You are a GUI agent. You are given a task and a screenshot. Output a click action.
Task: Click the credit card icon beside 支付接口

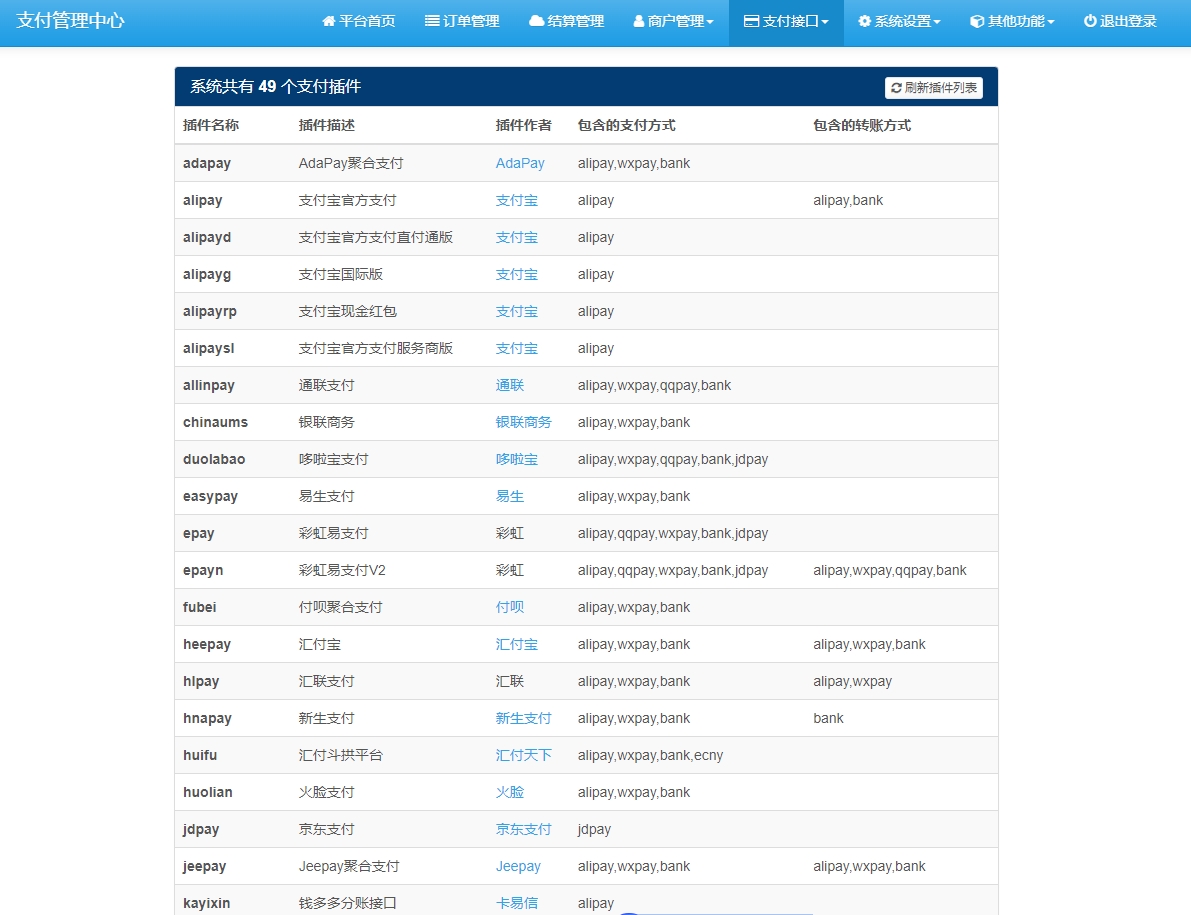point(751,21)
